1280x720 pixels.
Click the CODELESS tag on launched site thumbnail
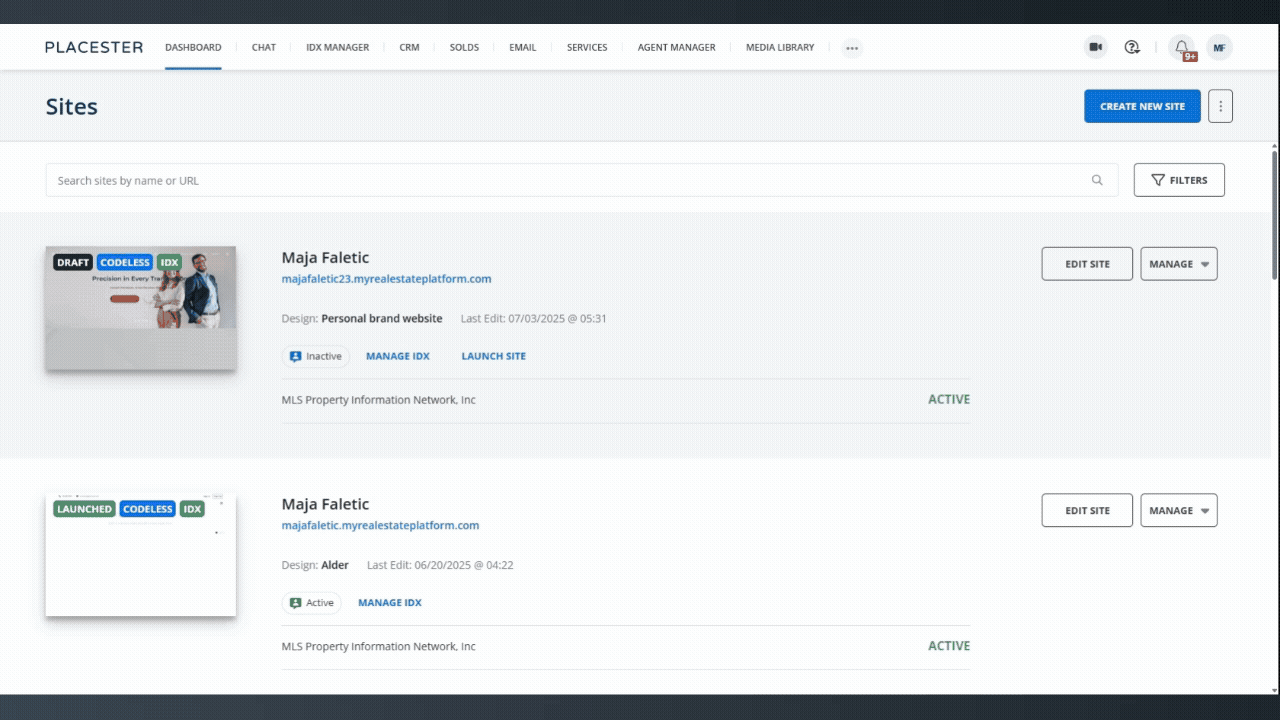148,509
